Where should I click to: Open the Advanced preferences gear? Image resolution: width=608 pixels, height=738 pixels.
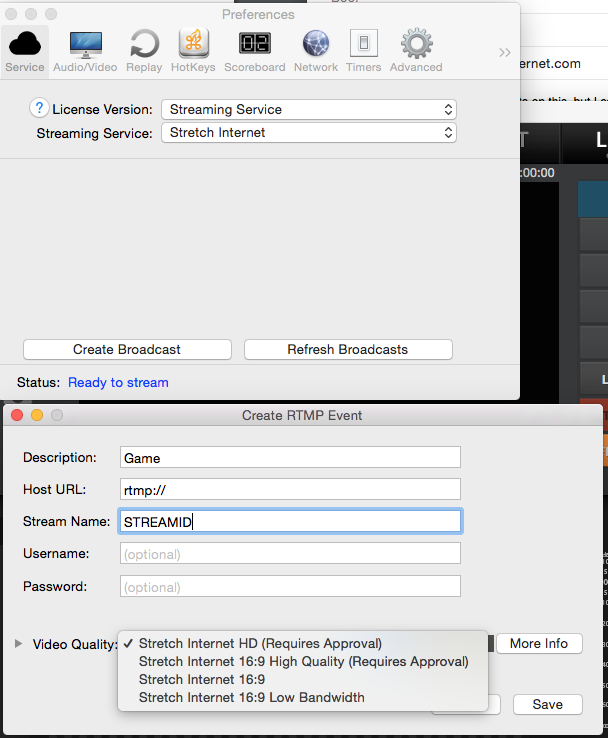(416, 49)
